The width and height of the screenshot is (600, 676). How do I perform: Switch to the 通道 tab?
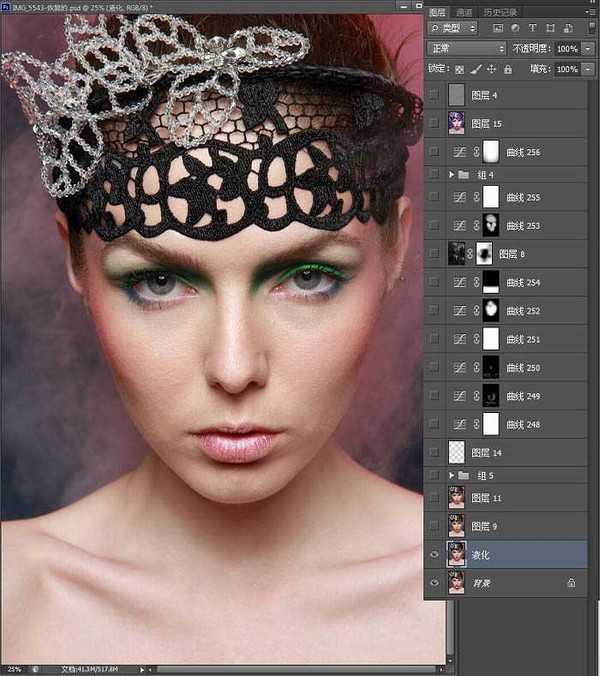tap(464, 12)
